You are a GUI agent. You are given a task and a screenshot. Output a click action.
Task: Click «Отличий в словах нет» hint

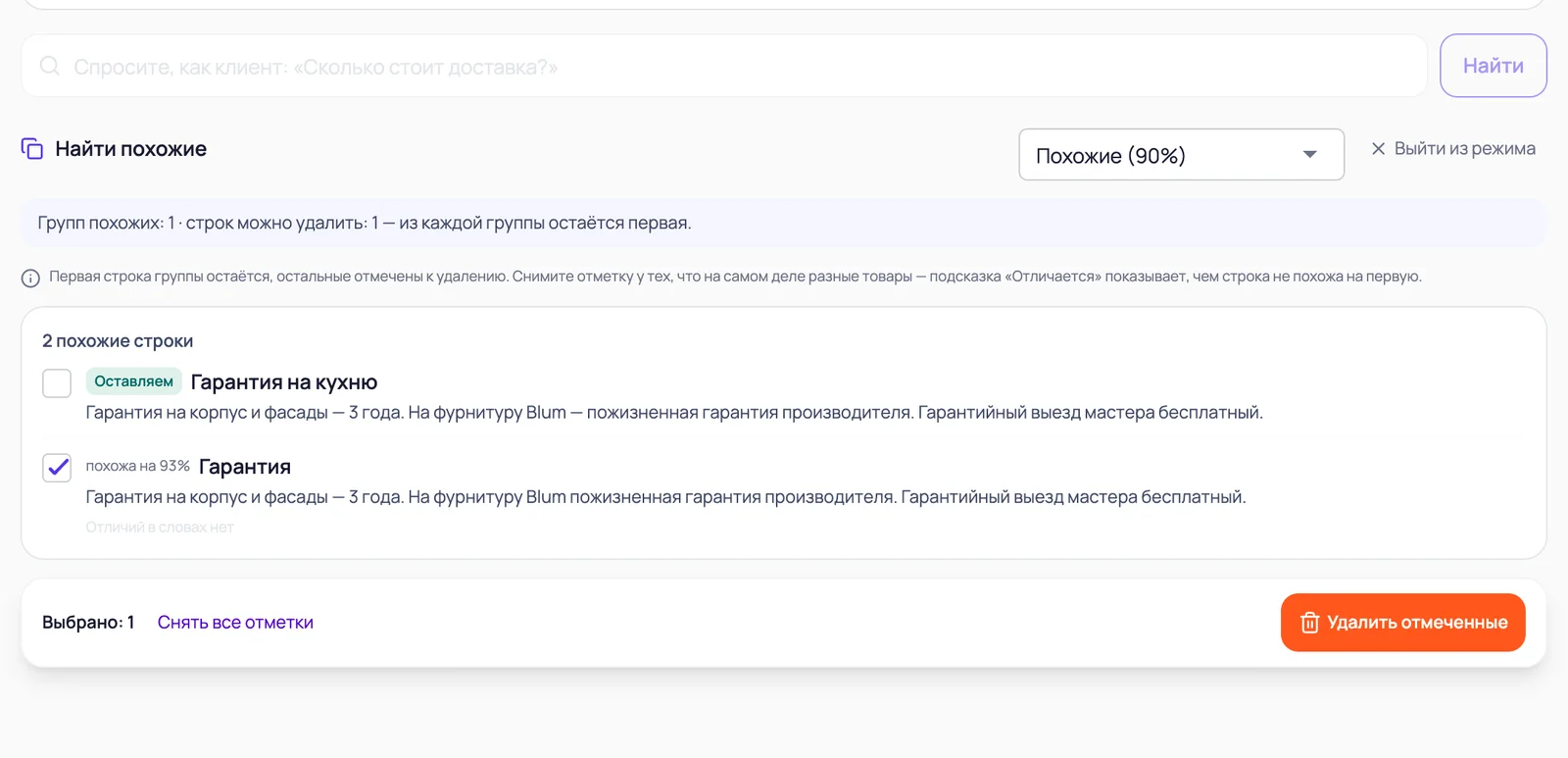(160, 528)
